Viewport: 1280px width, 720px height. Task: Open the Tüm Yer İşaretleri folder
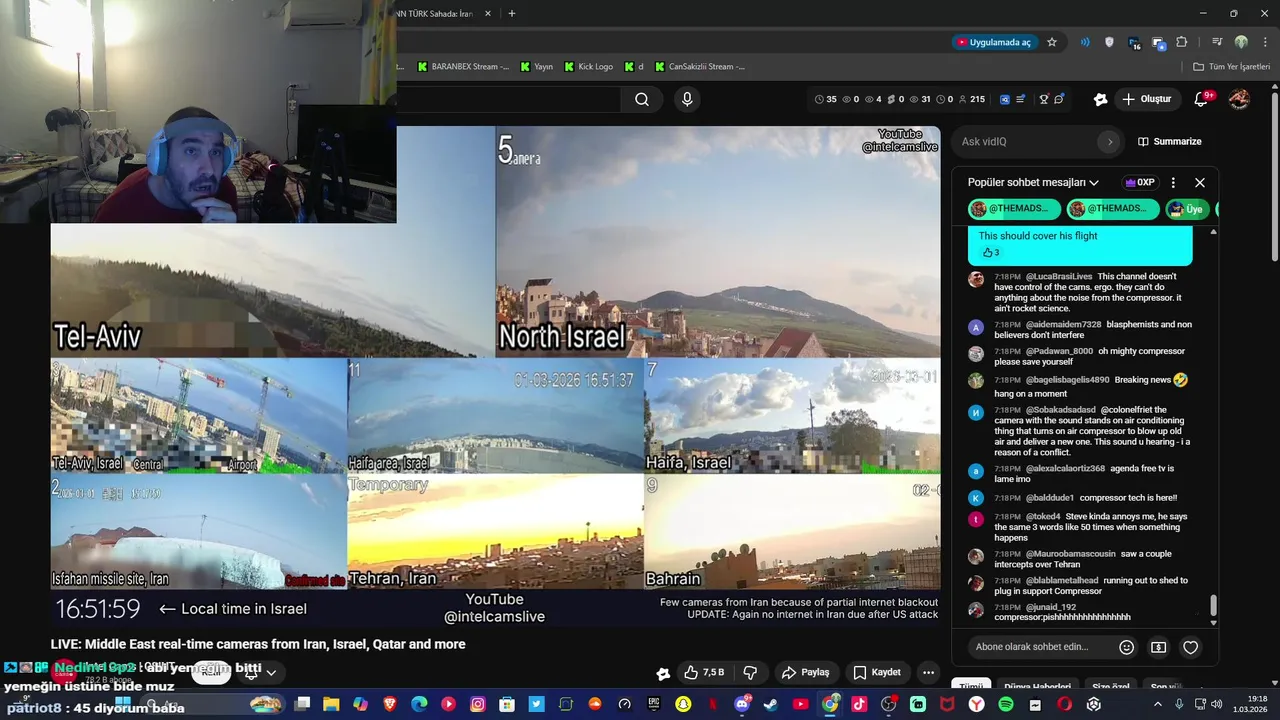click(1232, 67)
